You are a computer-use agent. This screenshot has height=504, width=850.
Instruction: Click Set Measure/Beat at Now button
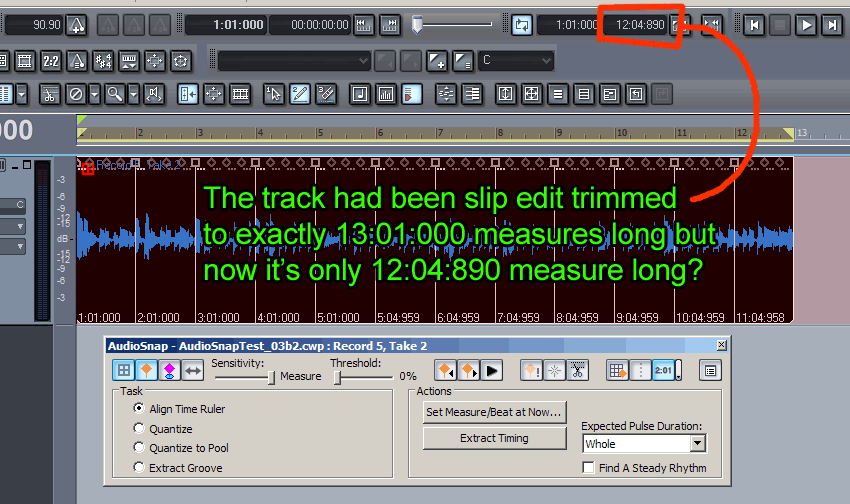click(x=494, y=411)
